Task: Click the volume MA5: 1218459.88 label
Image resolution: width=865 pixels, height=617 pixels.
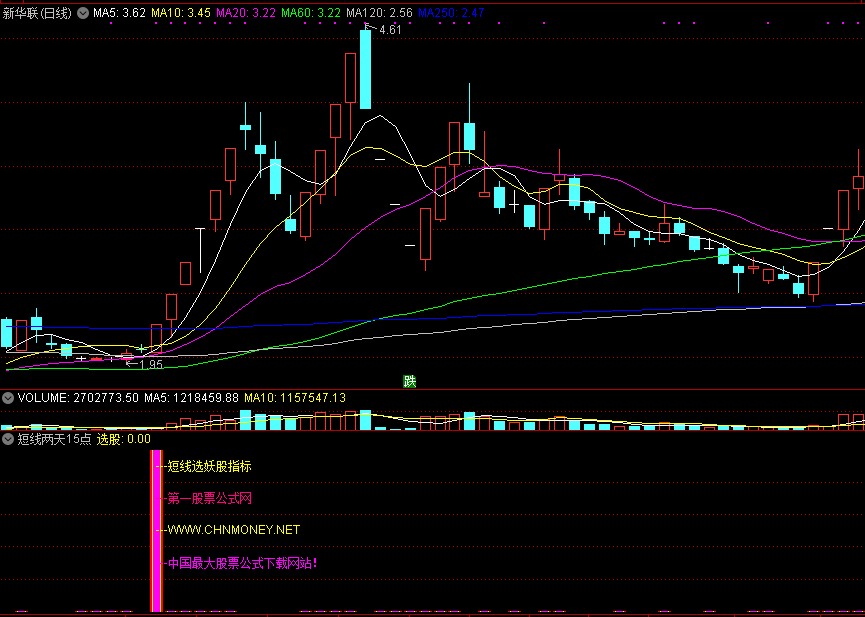Action: point(191,397)
